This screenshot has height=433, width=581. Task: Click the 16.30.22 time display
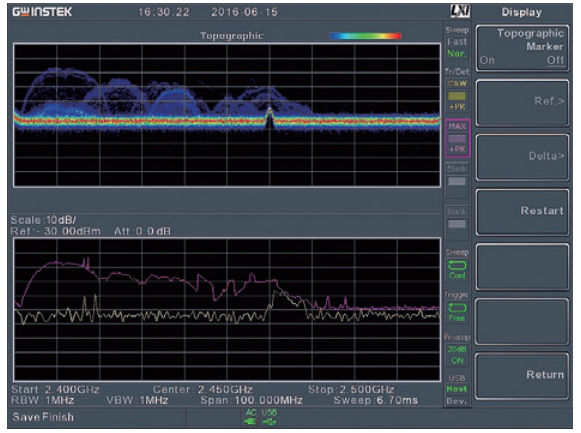point(163,12)
